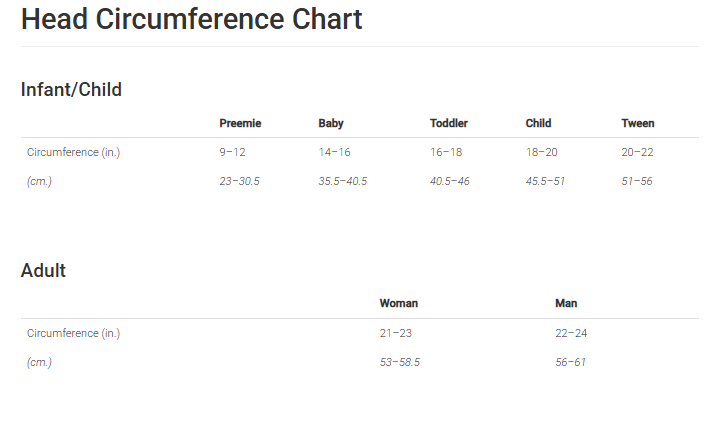The width and height of the screenshot is (715, 440).
Task: Select the Woman column header
Action: coord(399,303)
